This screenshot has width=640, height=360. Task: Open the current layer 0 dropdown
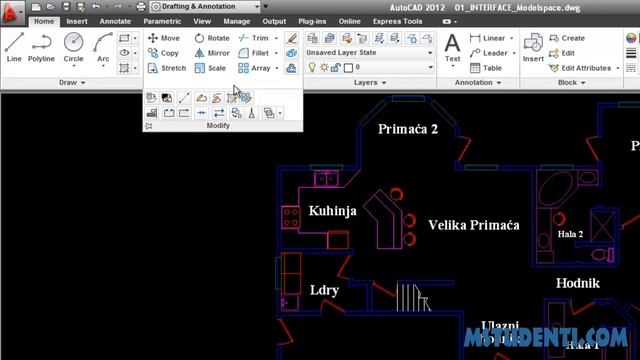369,67
